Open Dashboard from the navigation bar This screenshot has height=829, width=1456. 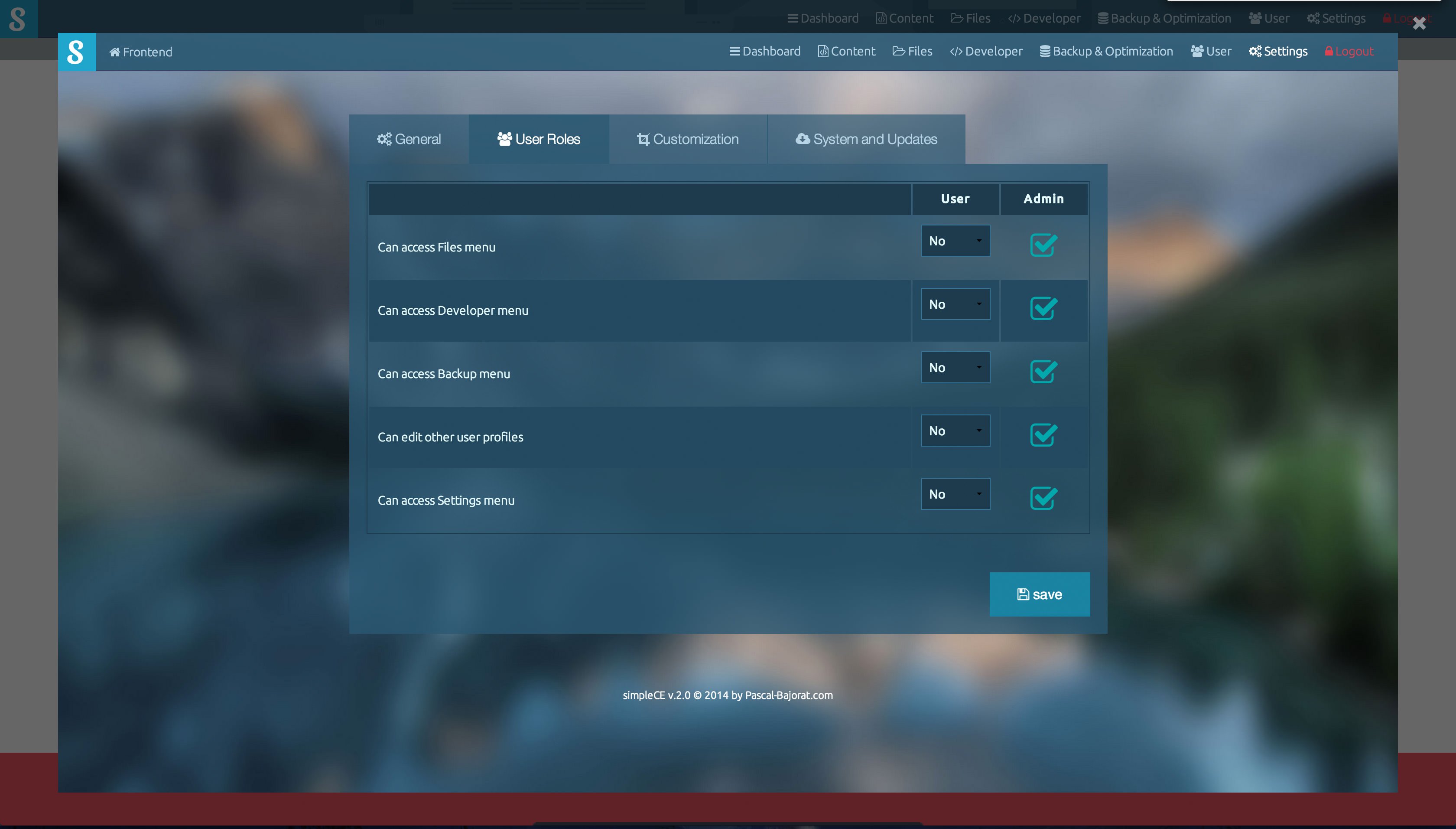point(765,51)
